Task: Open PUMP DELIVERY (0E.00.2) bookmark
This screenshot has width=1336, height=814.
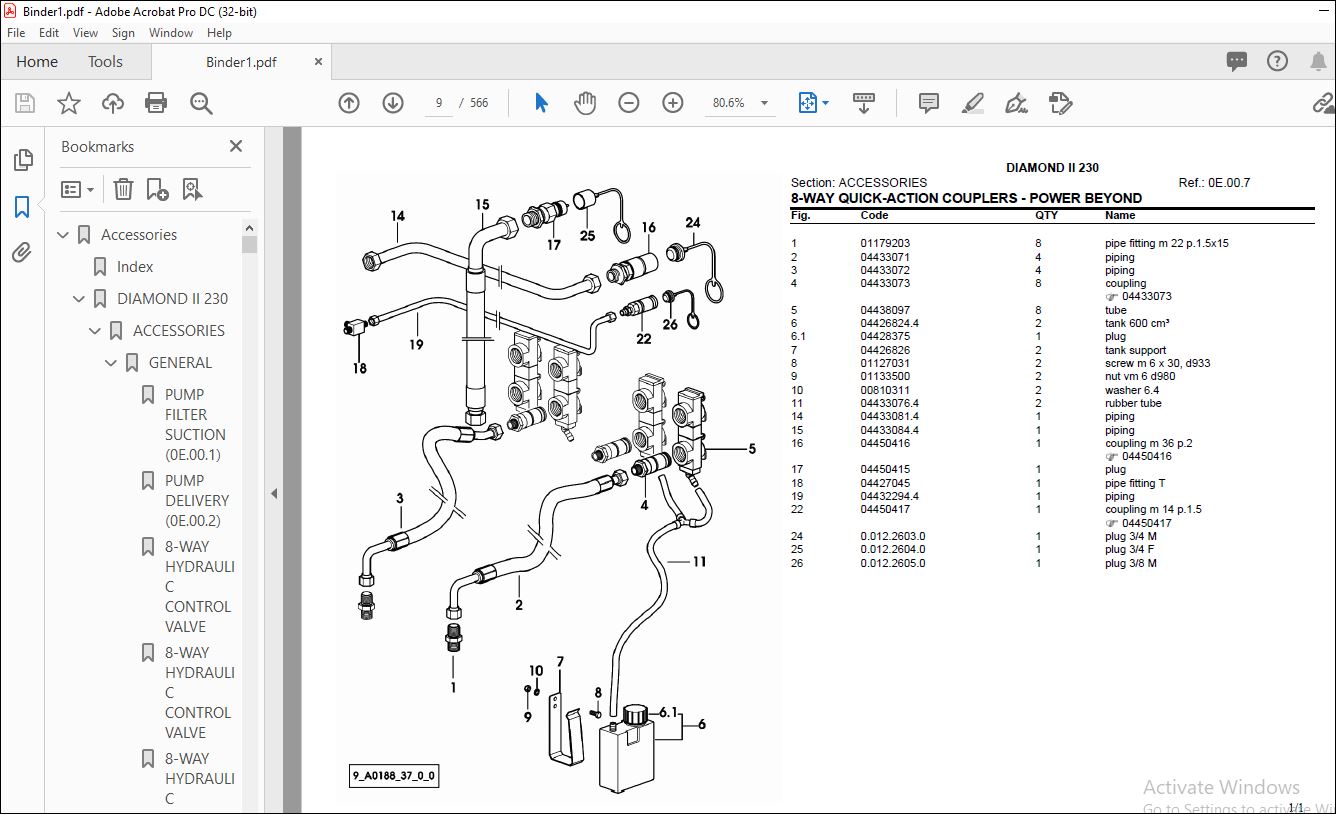Action: point(197,500)
